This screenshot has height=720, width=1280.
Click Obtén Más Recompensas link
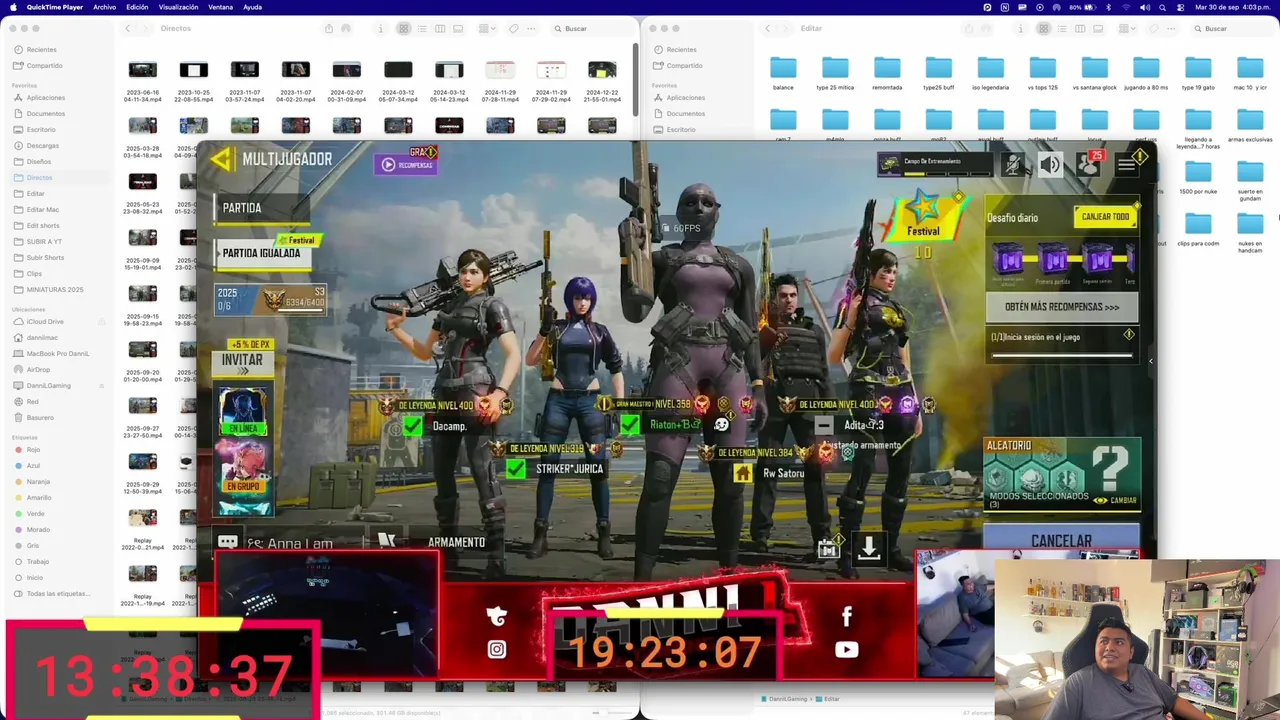pyautogui.click(x=1062, y=307)
